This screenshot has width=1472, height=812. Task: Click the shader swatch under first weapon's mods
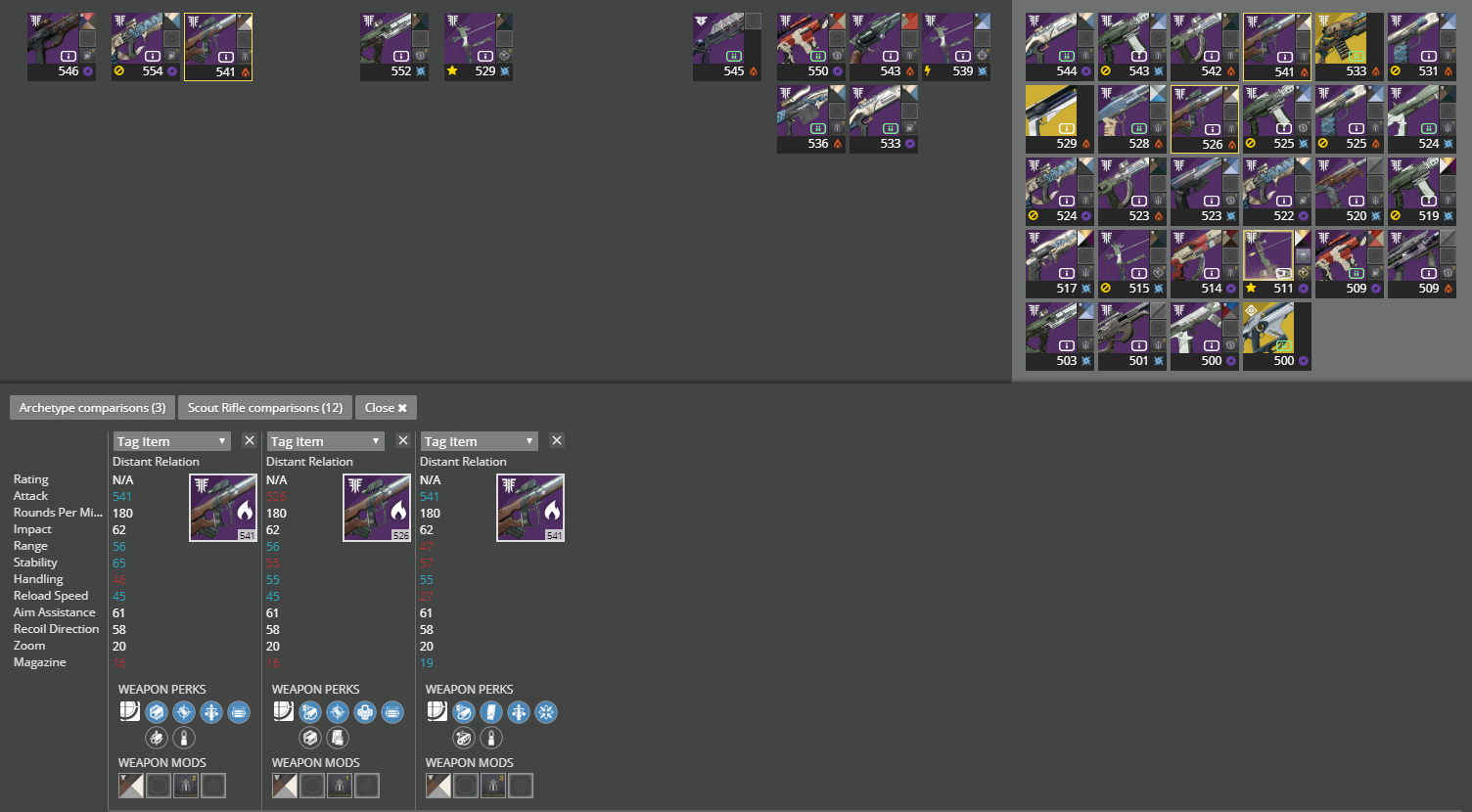pyautogui.click(x=131, y=785)
